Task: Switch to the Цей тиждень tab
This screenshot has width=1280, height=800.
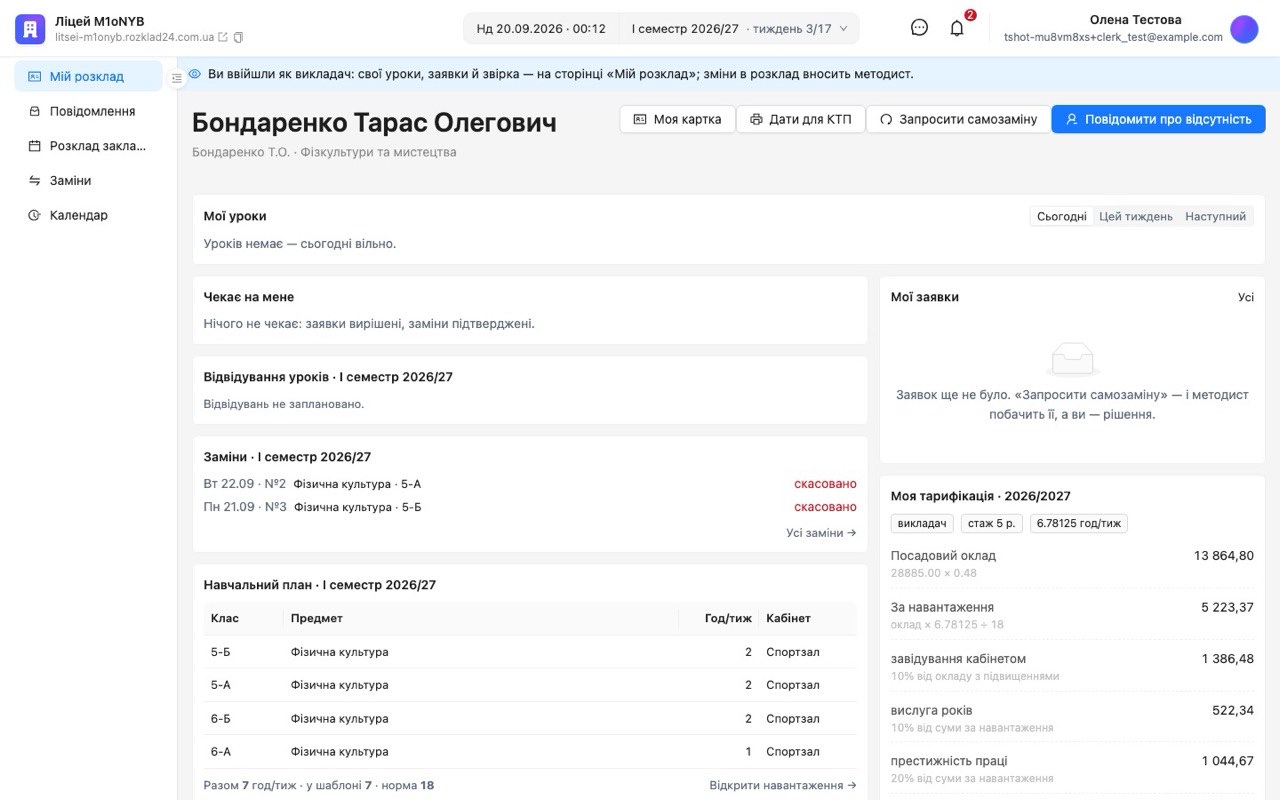Action: (x=1136, y=216)
